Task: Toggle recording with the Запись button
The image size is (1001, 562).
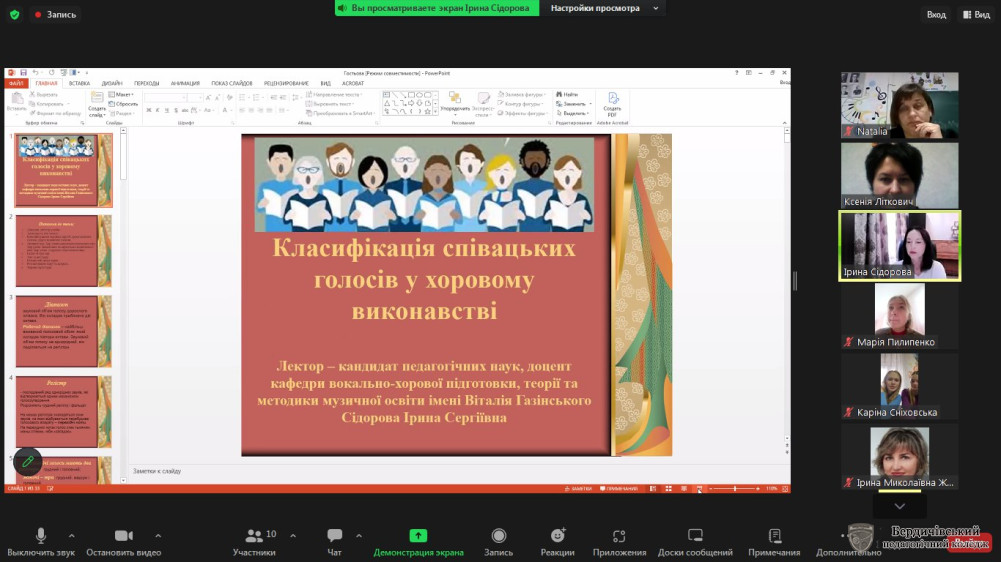Action: coord(498,536)
